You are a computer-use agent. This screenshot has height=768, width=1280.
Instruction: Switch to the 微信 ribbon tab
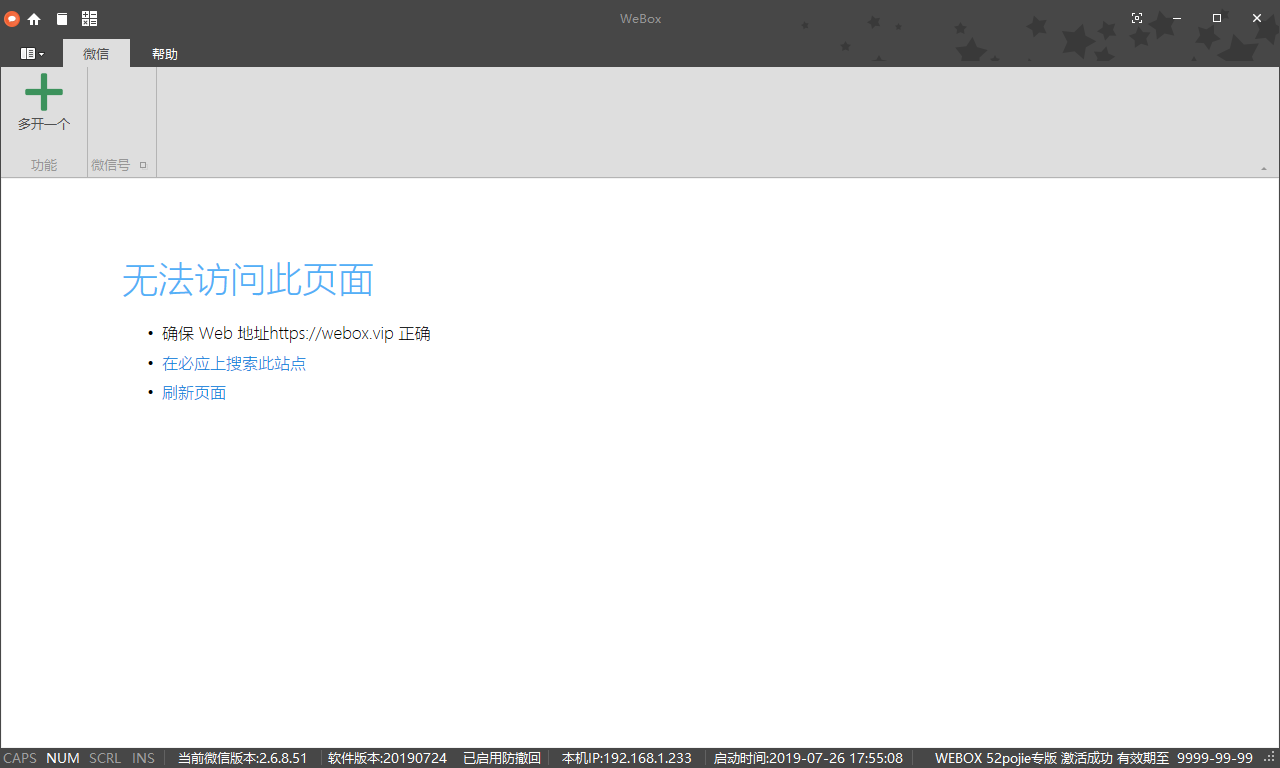[96, 54]
